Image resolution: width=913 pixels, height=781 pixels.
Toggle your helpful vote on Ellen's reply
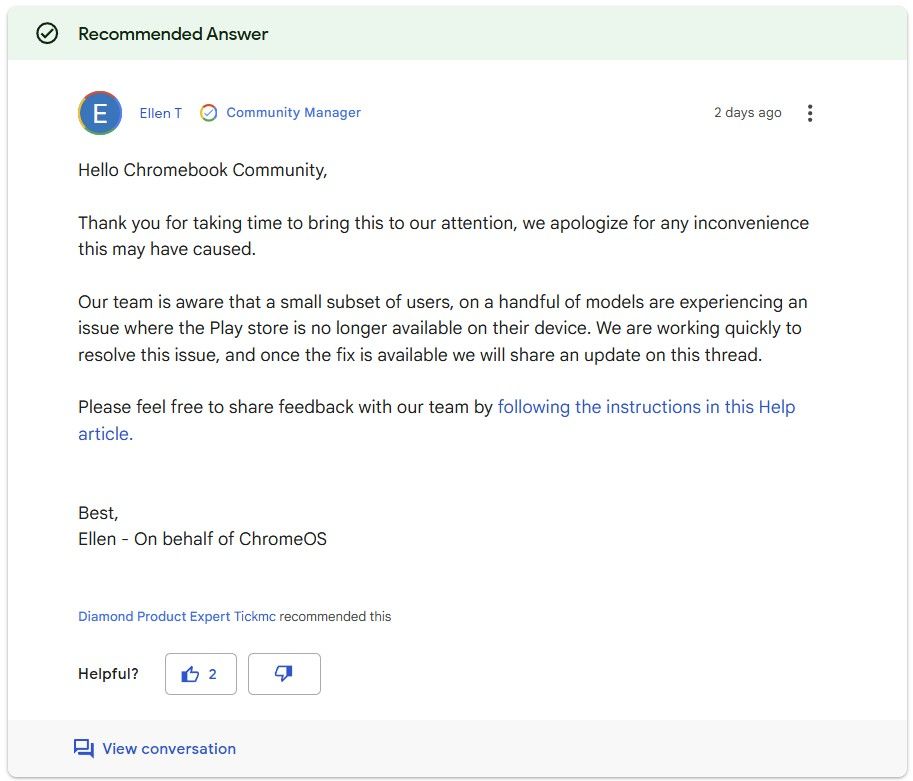point(200,674)
